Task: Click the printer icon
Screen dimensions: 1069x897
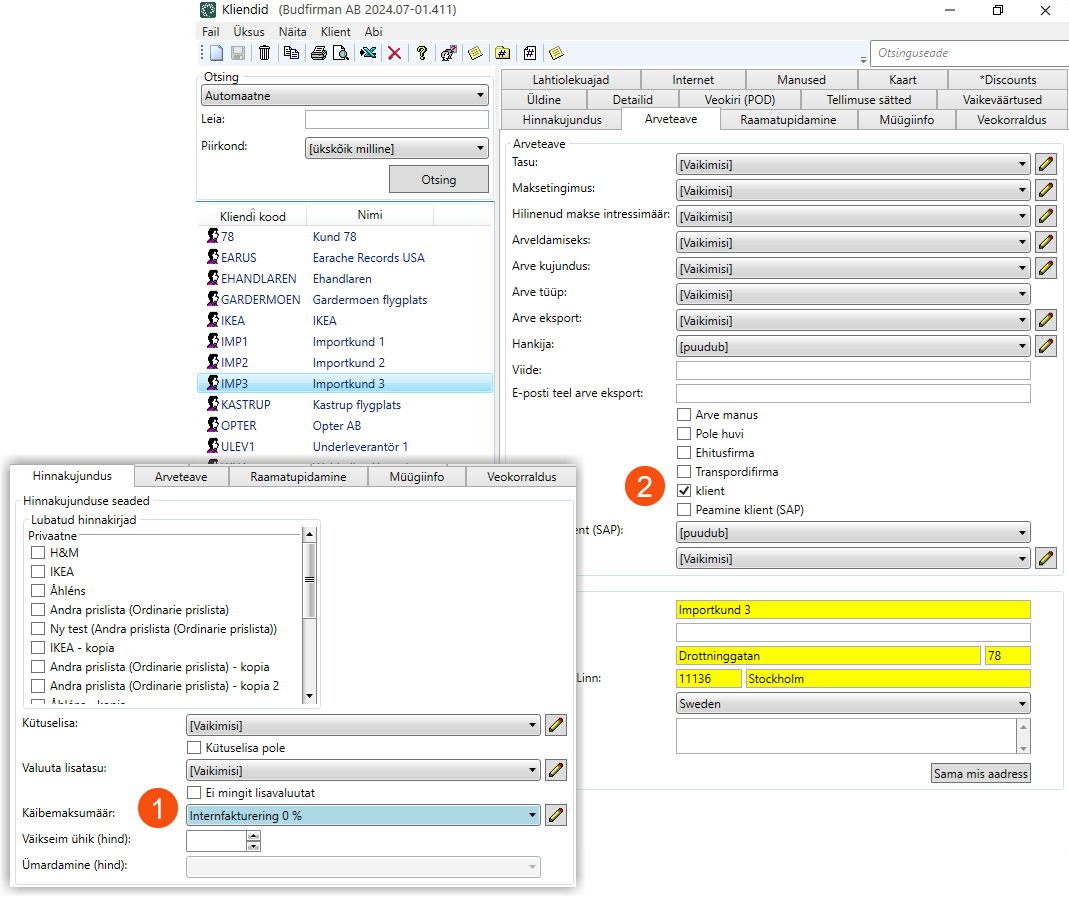Action: pos(318,53)
